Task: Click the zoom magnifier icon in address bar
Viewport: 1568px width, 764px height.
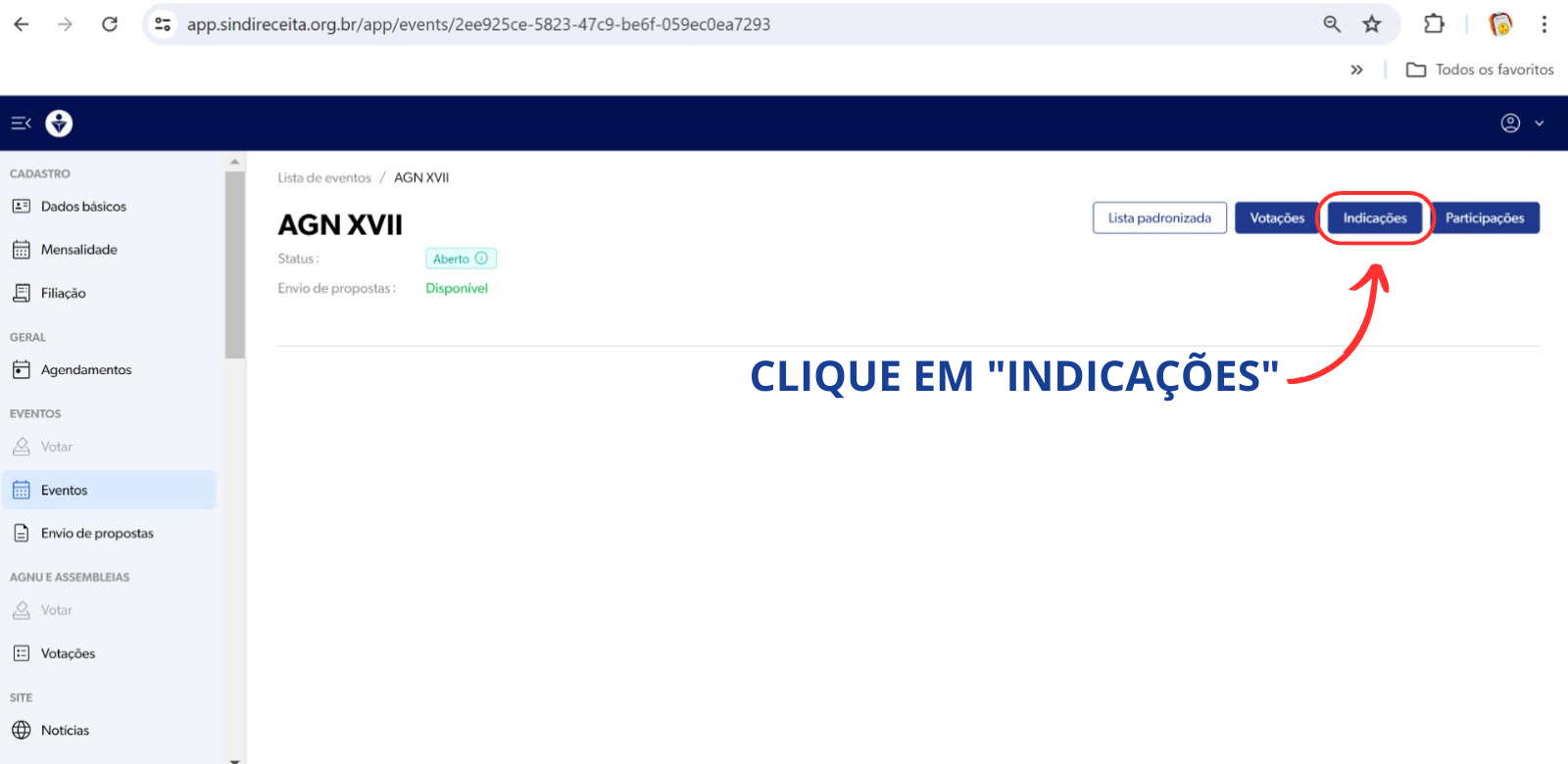Action: pyautogui.click(x=1332, y=24)
